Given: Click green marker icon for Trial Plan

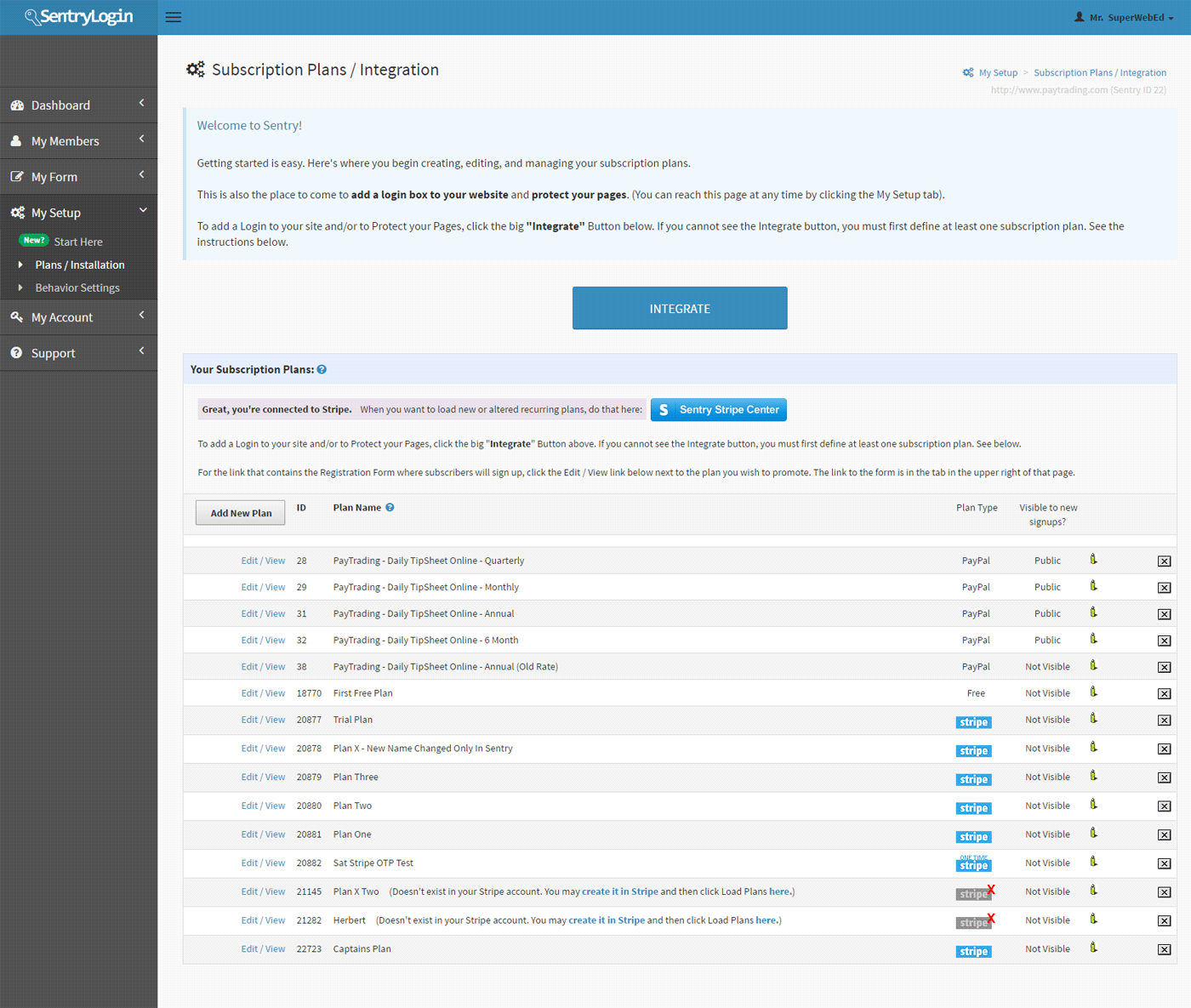Looking at the screenshot, I should (x=1094, y=718).
